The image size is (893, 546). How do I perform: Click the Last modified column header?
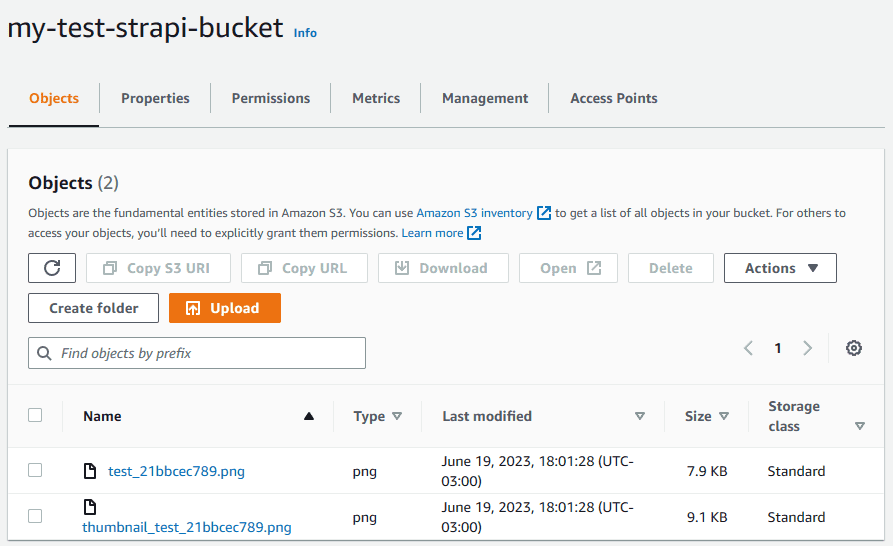487,416
